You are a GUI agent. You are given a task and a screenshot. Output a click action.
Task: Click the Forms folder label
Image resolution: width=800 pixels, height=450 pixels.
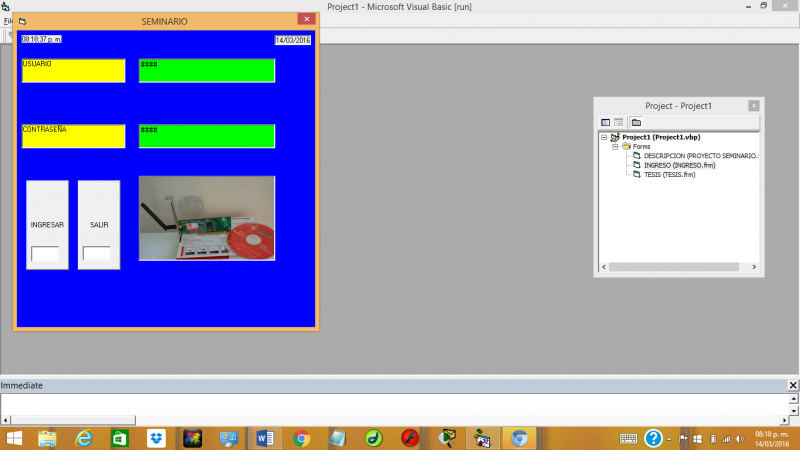(642, 146)
